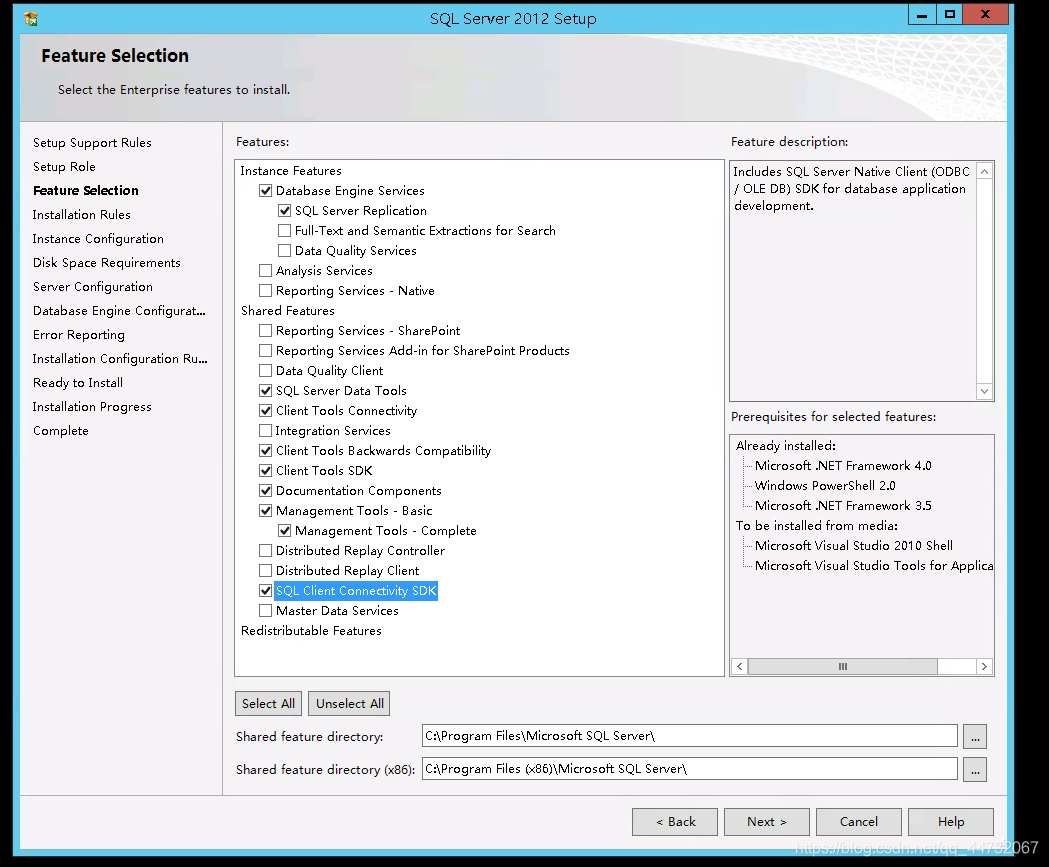Image resolution: width=1049 pixels, height=867 pixels.
Task: Check Distributed Replay Client
Action: tap(266, 571)
